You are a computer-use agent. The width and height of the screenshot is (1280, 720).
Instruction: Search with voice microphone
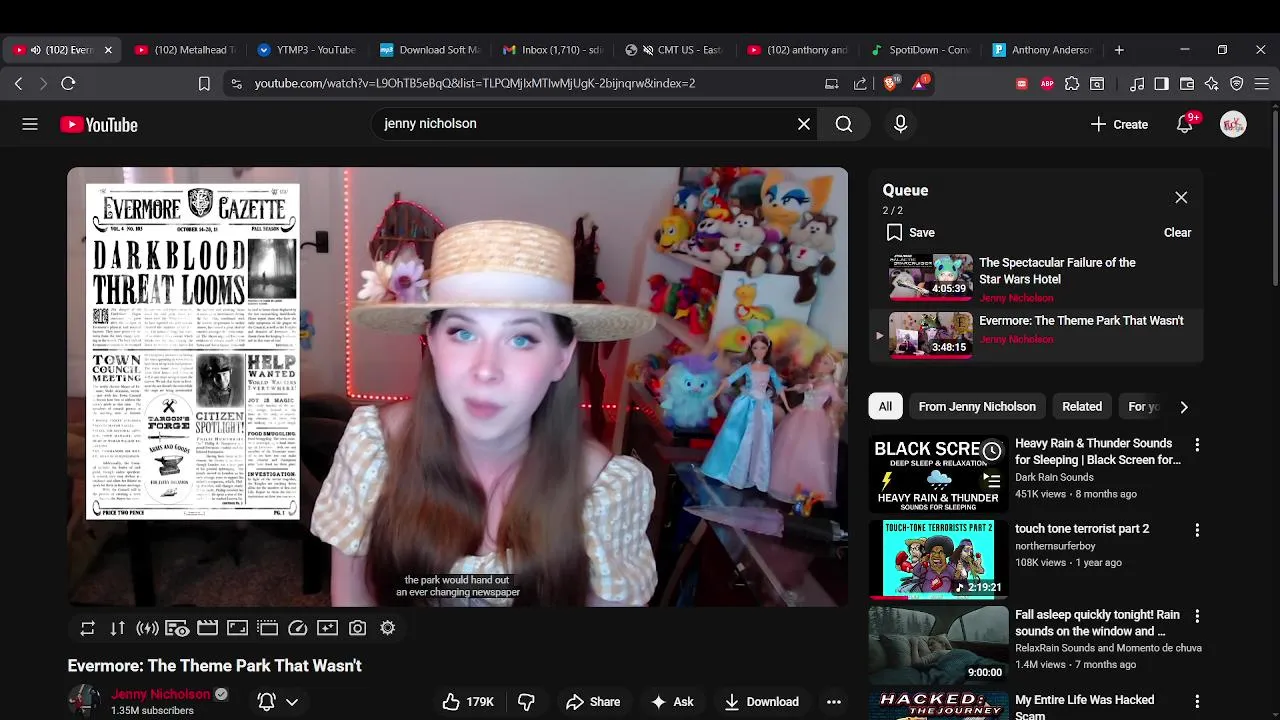pos(900,124)
